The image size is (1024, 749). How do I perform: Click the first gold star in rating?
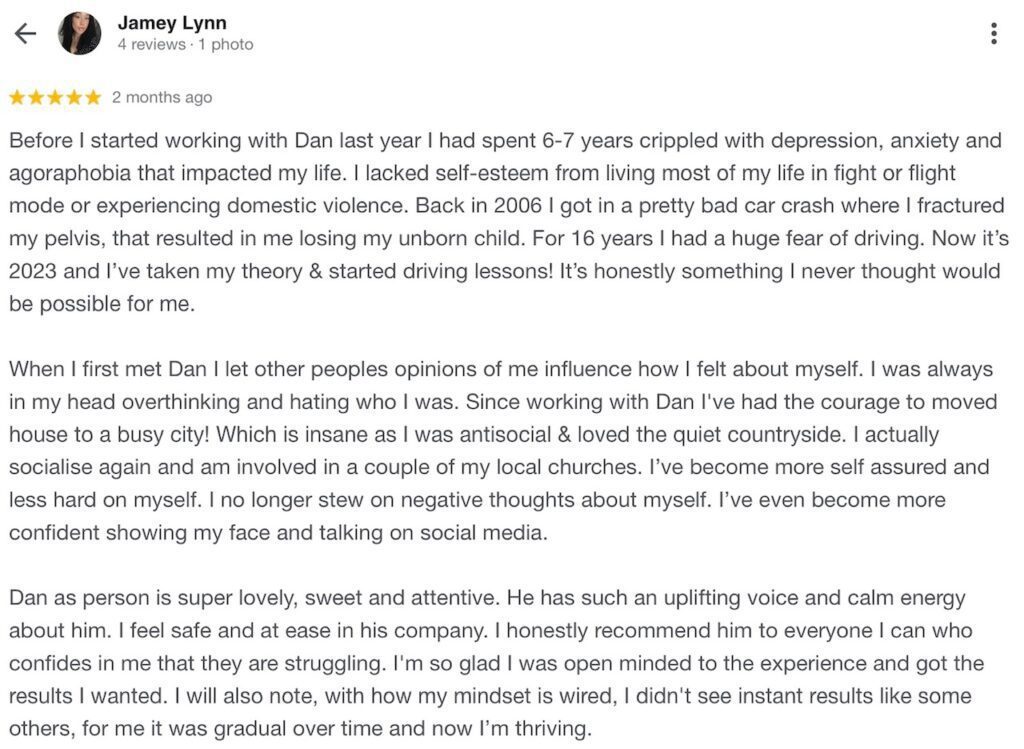[x=17, y=97]
